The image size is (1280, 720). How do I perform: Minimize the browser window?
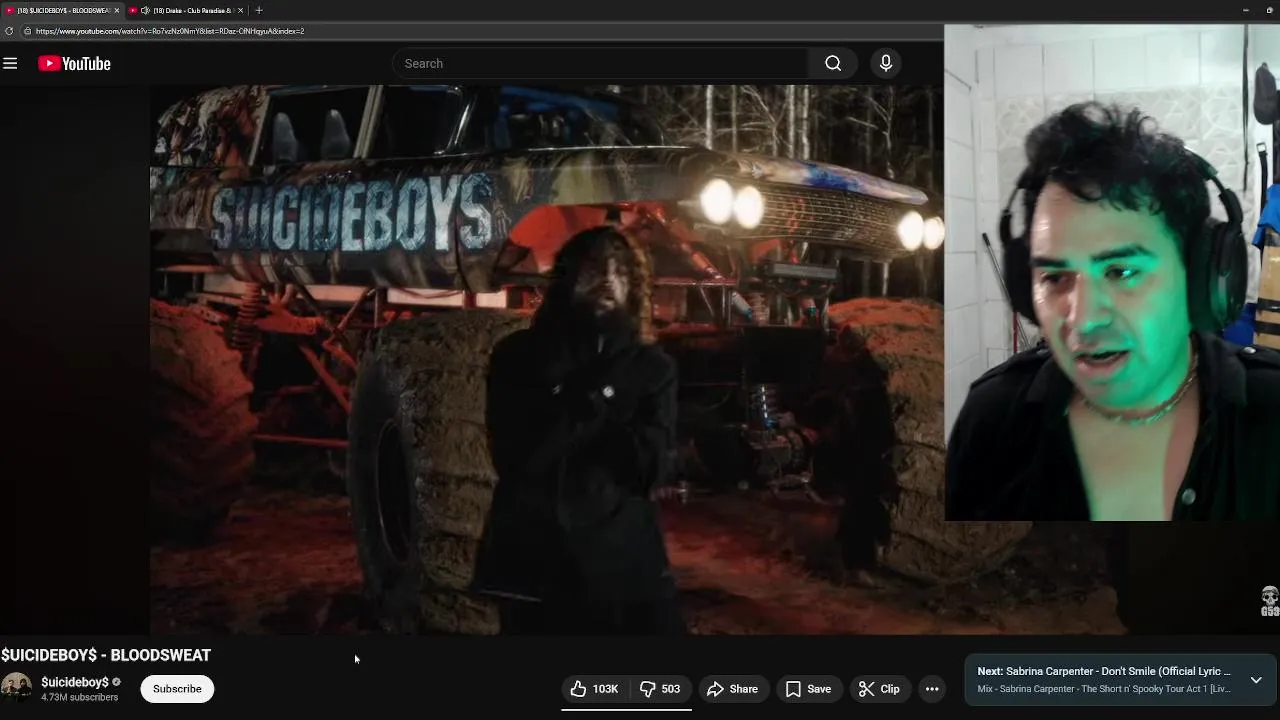(x=1245, y=10)
